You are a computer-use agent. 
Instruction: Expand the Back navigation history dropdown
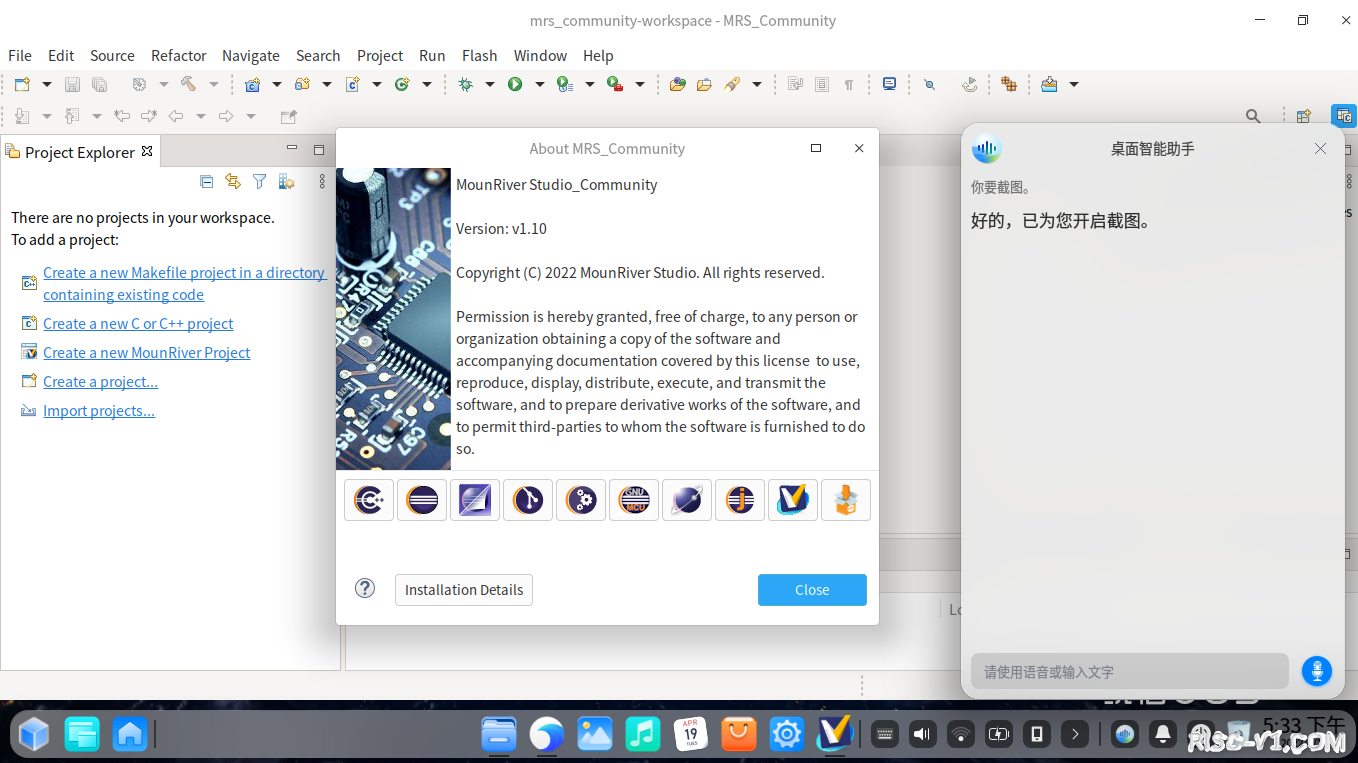(201, 116)
